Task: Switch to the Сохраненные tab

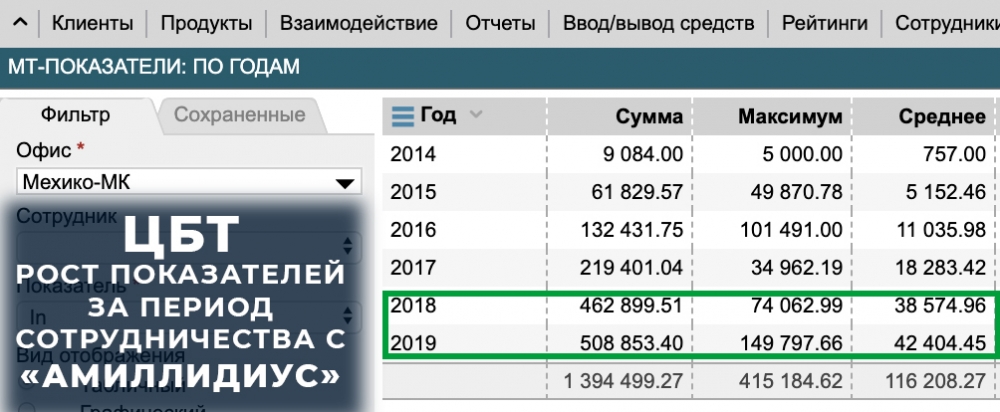Action: 240,115
